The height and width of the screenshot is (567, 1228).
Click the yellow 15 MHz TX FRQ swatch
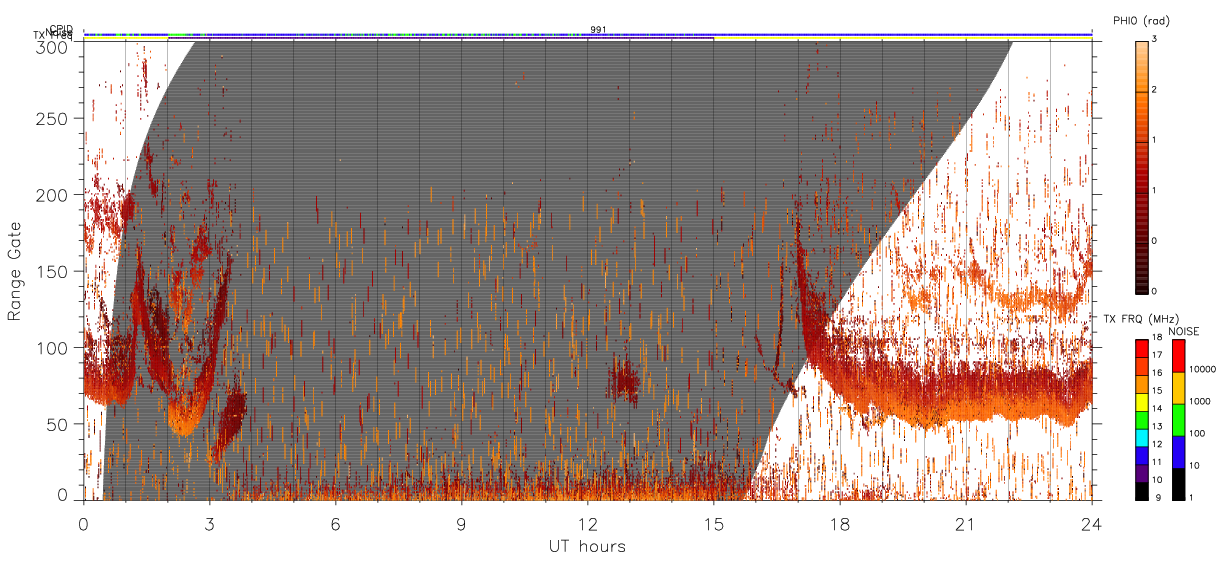[1141, 402]
